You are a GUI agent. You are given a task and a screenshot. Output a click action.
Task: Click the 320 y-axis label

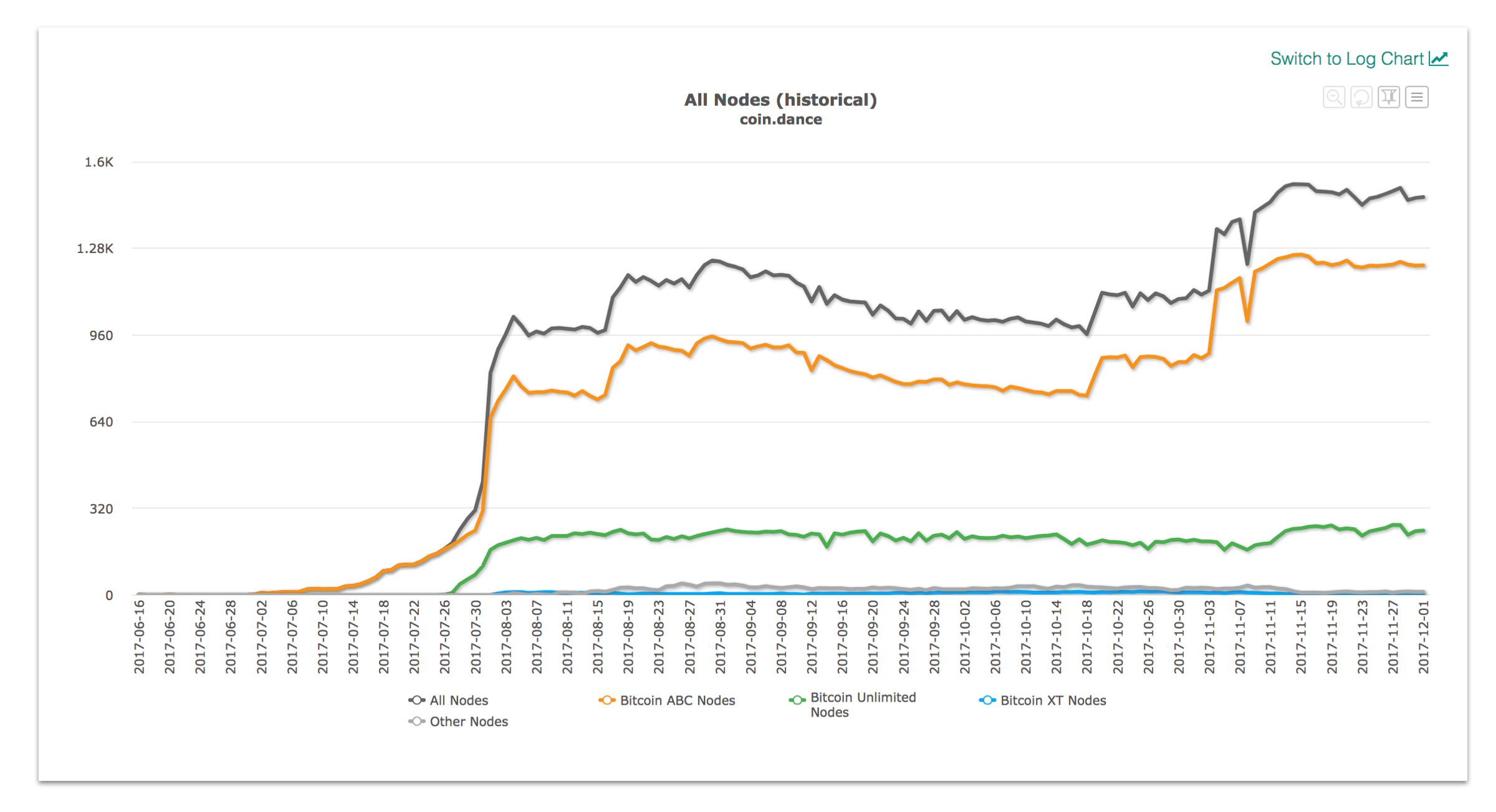coord(101,509)
